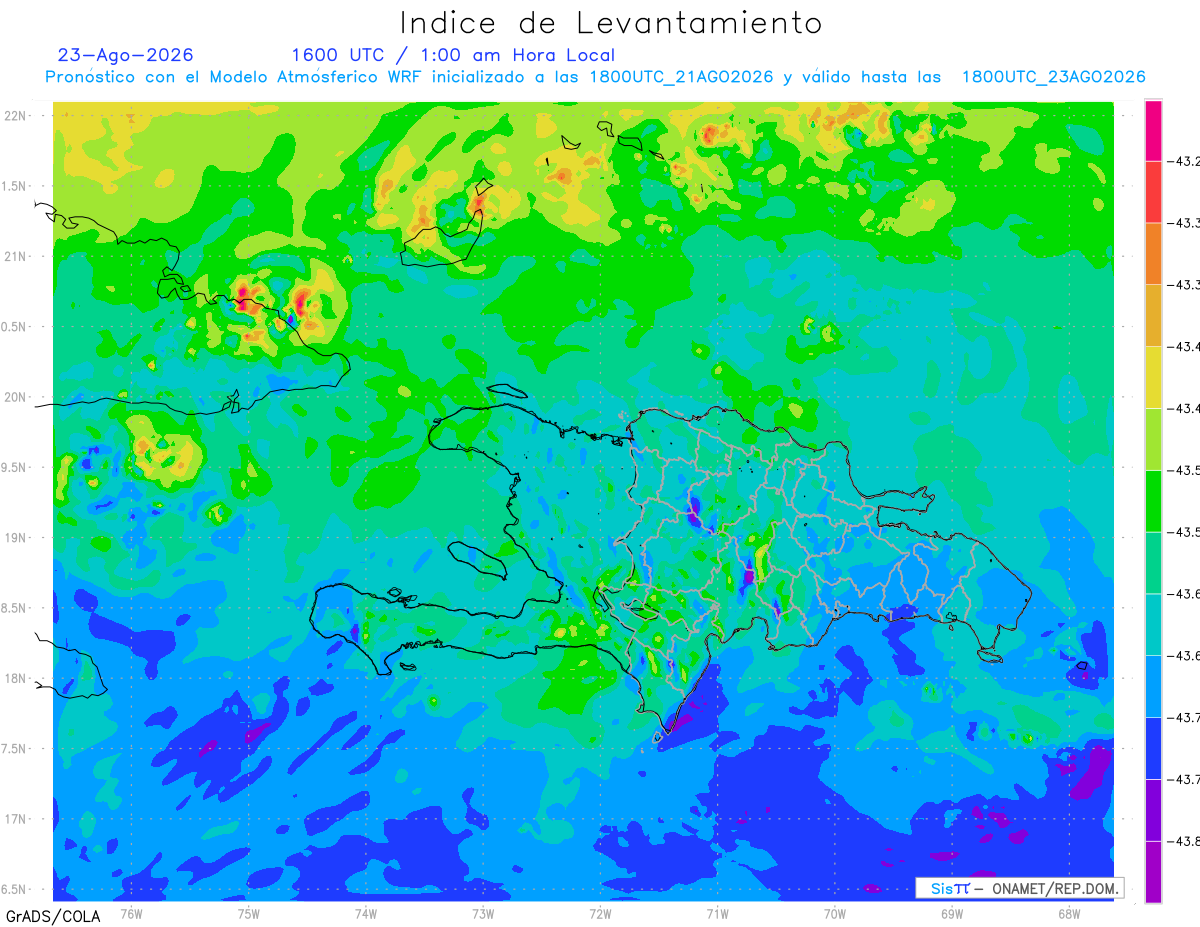
Task: Pick the pure green legend swatch
Action: [x=1153, y=501]
